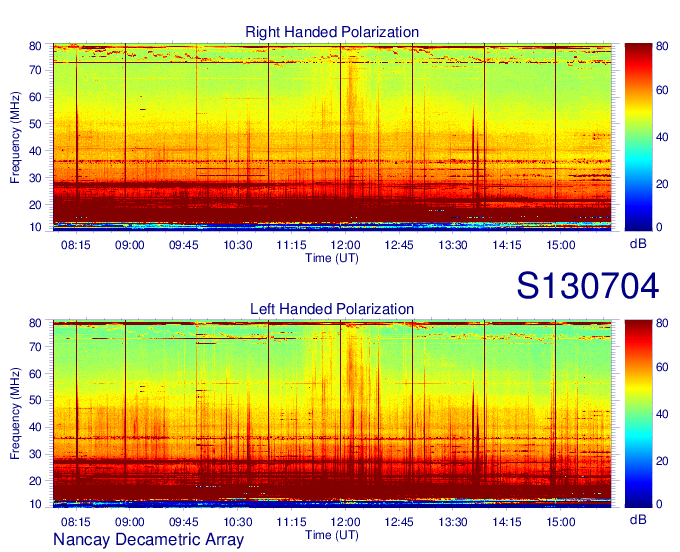Viewport: 680px width, 552px height.
Task: Click the 12:45 tick under Right Handed plot
Action: 399,245
